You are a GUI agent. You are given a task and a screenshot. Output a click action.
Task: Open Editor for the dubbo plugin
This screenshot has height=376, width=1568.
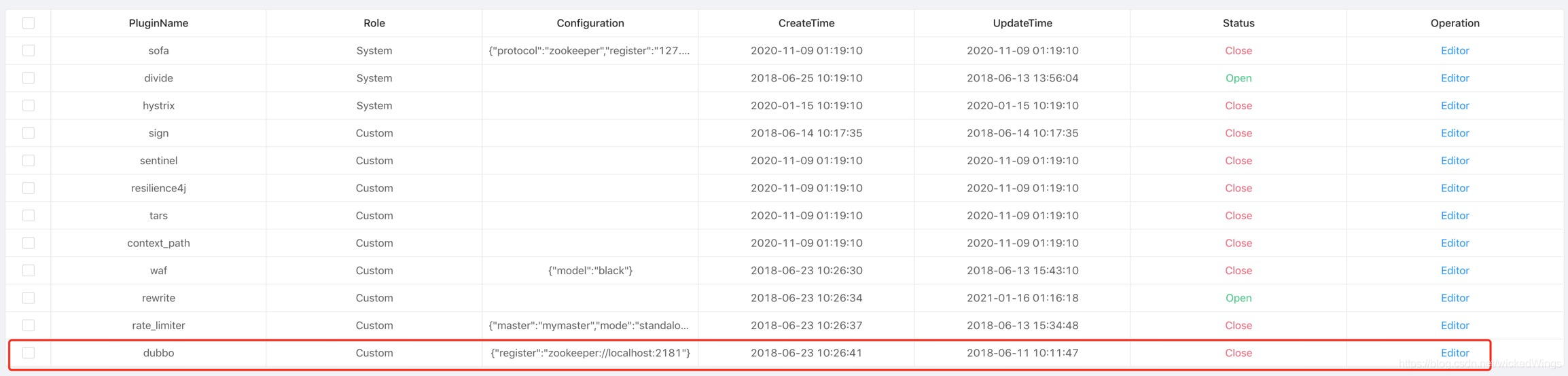1455,353
